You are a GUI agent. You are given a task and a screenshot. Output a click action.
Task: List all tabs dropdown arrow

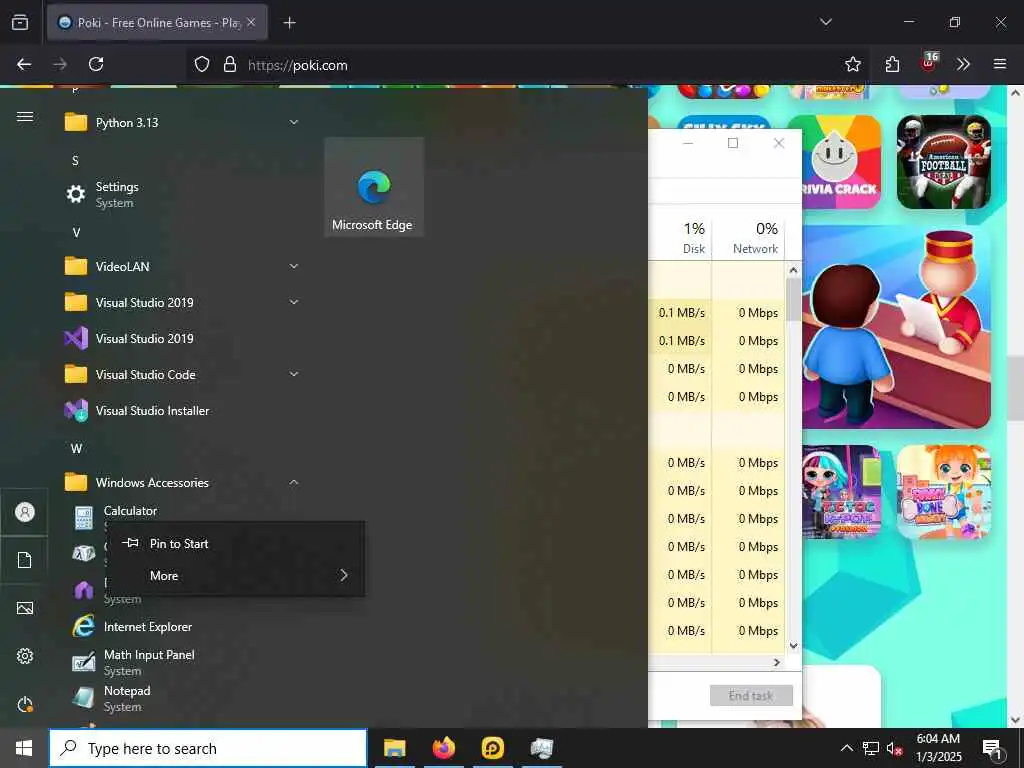tap(825, 22)
